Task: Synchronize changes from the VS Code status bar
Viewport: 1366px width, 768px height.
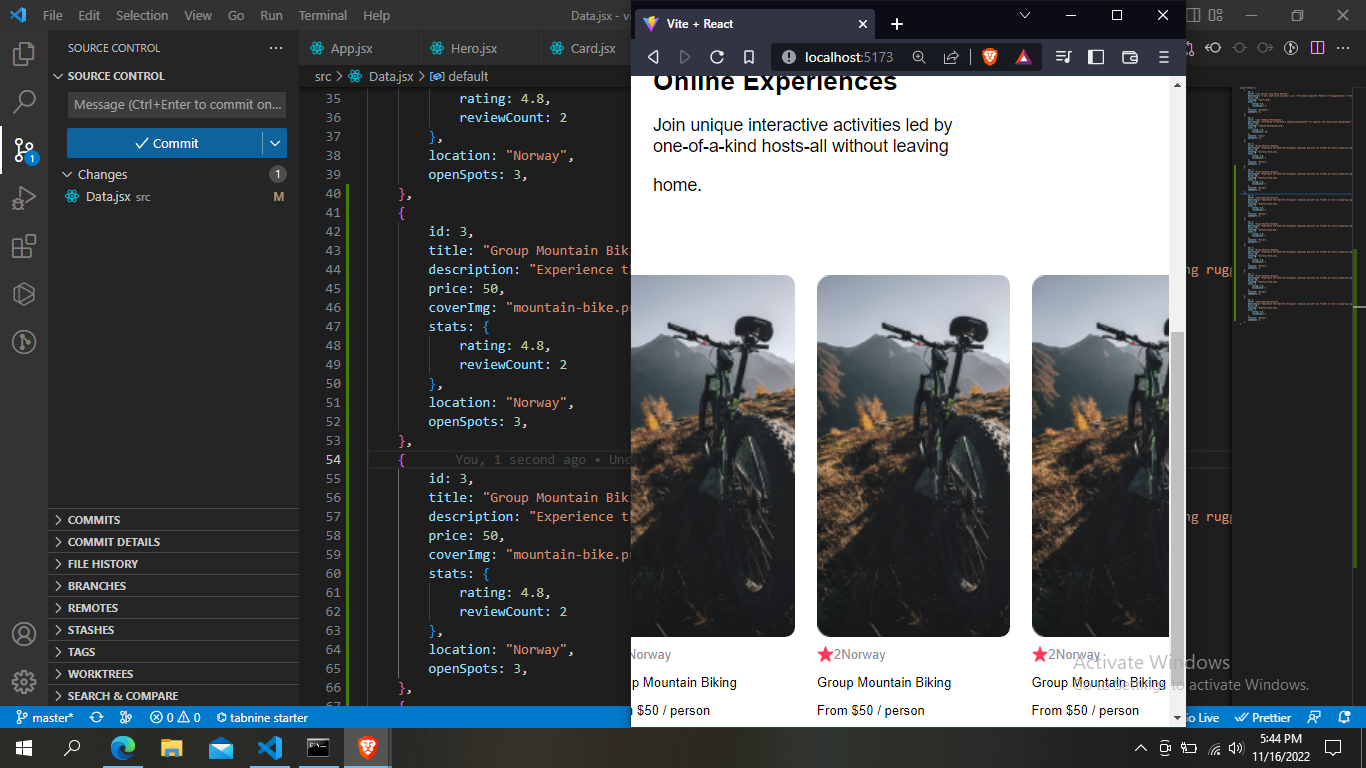Action: click(x=96, y=717)
